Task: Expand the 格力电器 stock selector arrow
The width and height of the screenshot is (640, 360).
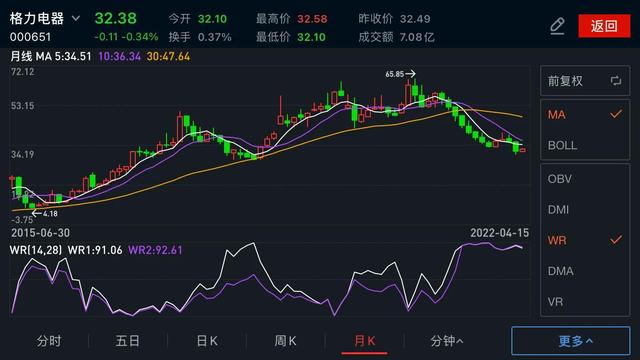Action: pyautogui.click(x=76, y=18)
